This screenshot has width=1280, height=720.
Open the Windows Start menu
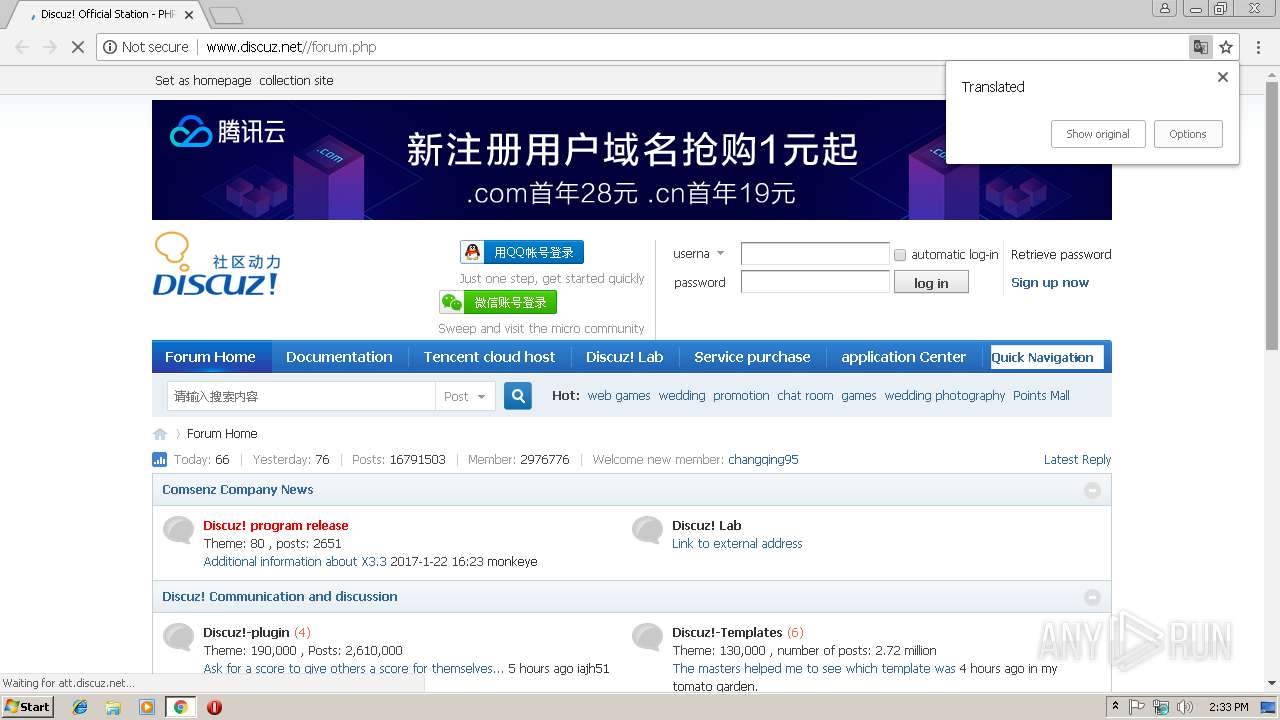pos(28,707)
